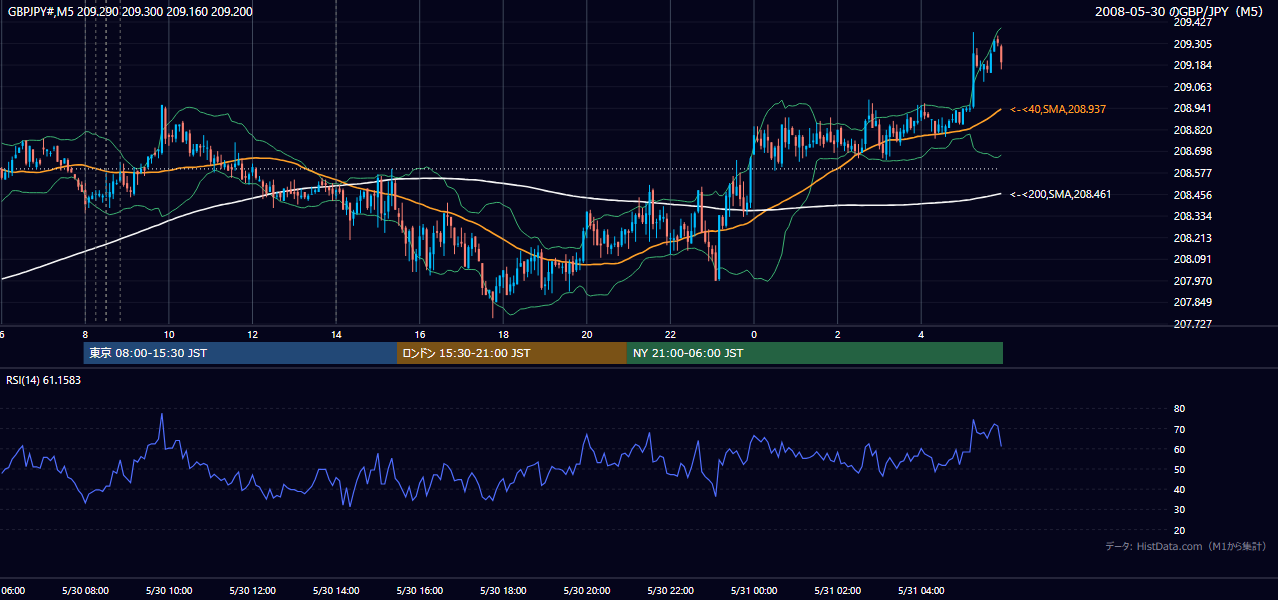Click RSI axis level 60

coord(1180,449)
